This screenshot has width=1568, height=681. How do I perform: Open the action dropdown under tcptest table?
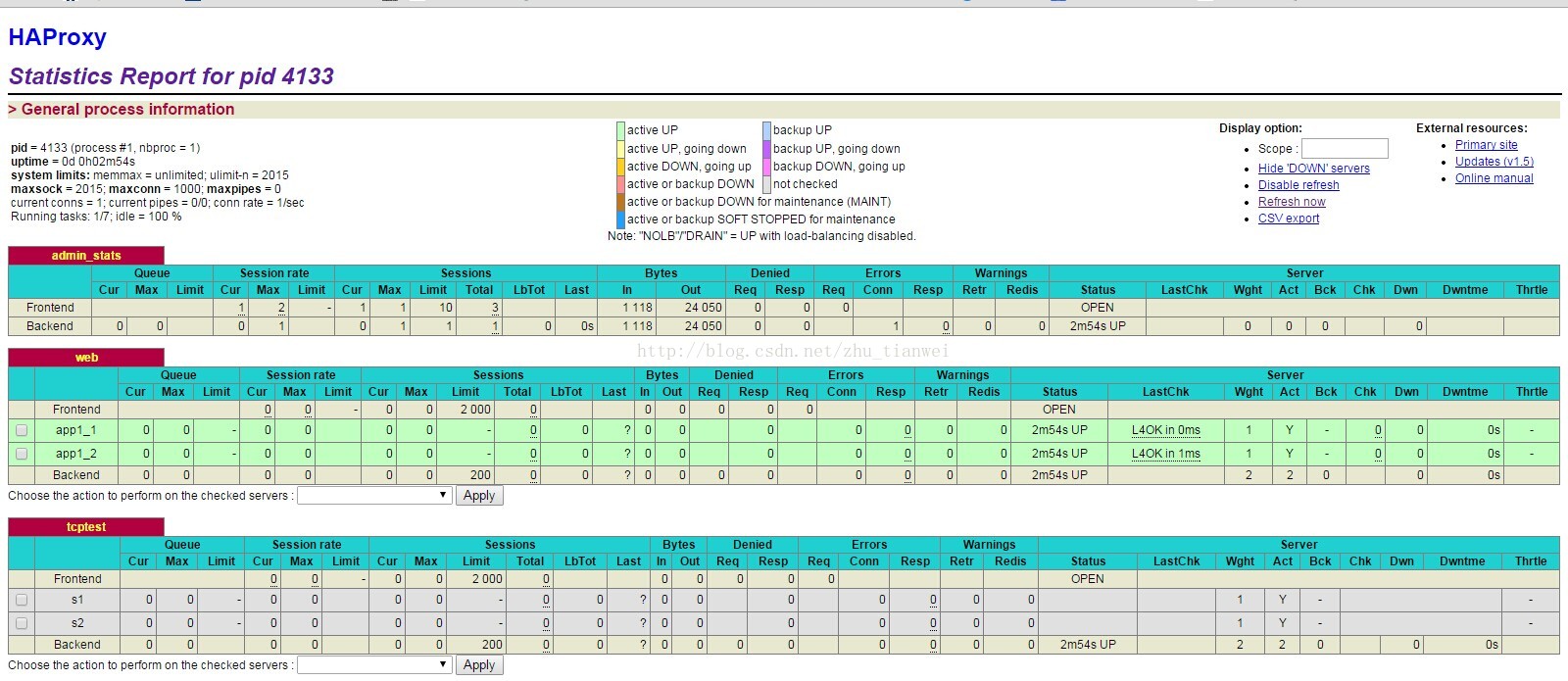[374, 665]
